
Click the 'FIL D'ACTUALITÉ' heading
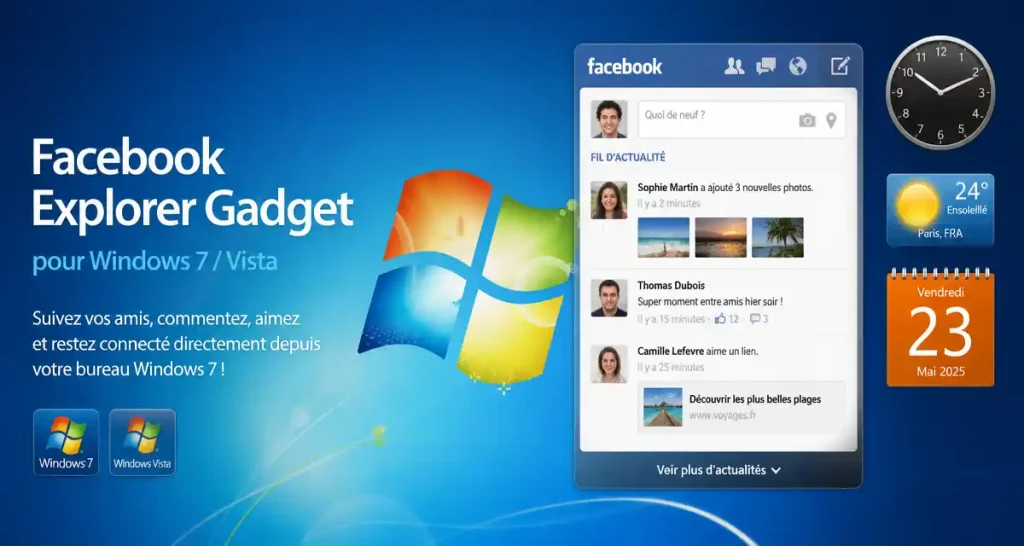coord(628,157)
